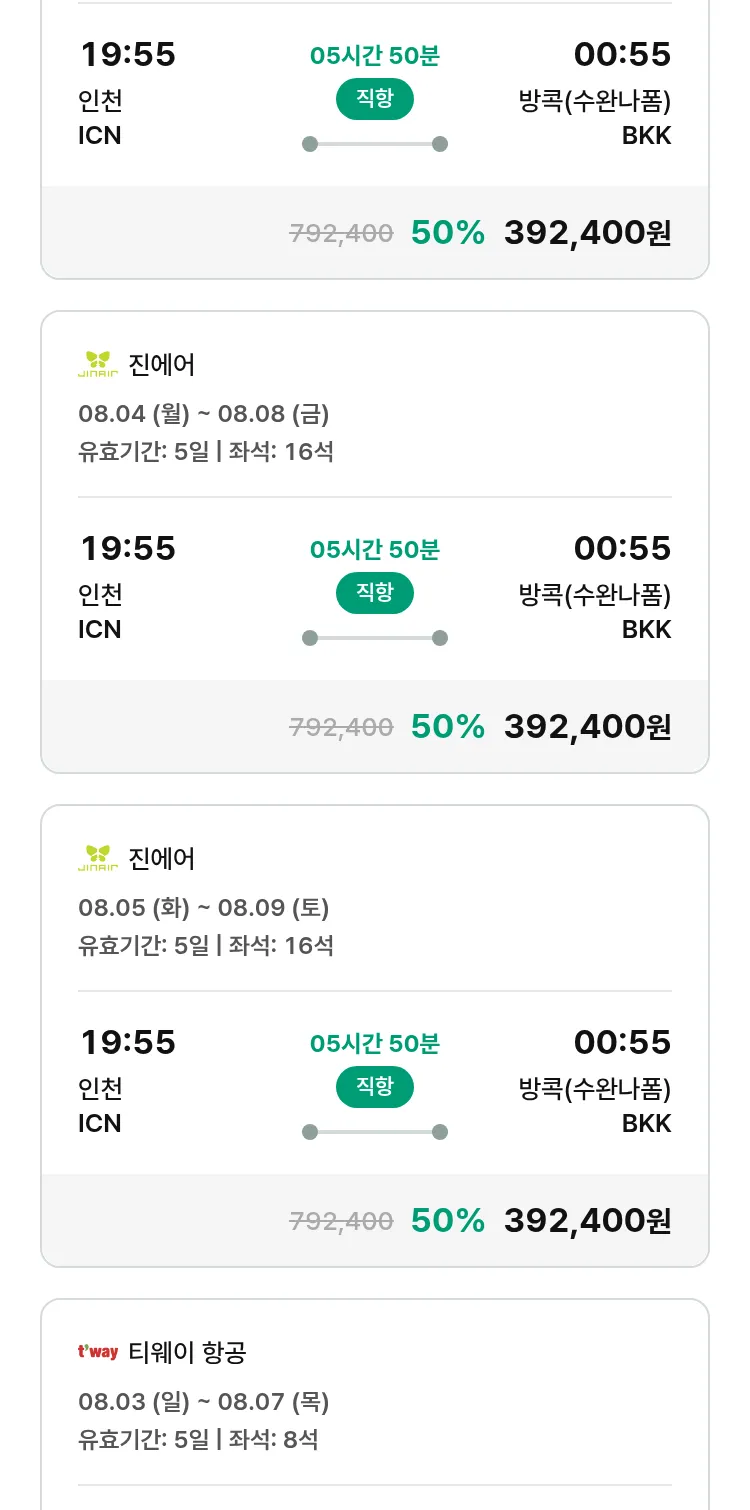The height and width of the screenshot is (1510, 750).
Task: Select the 392,400원 price on the topmost card
Action: click(587, 233)
